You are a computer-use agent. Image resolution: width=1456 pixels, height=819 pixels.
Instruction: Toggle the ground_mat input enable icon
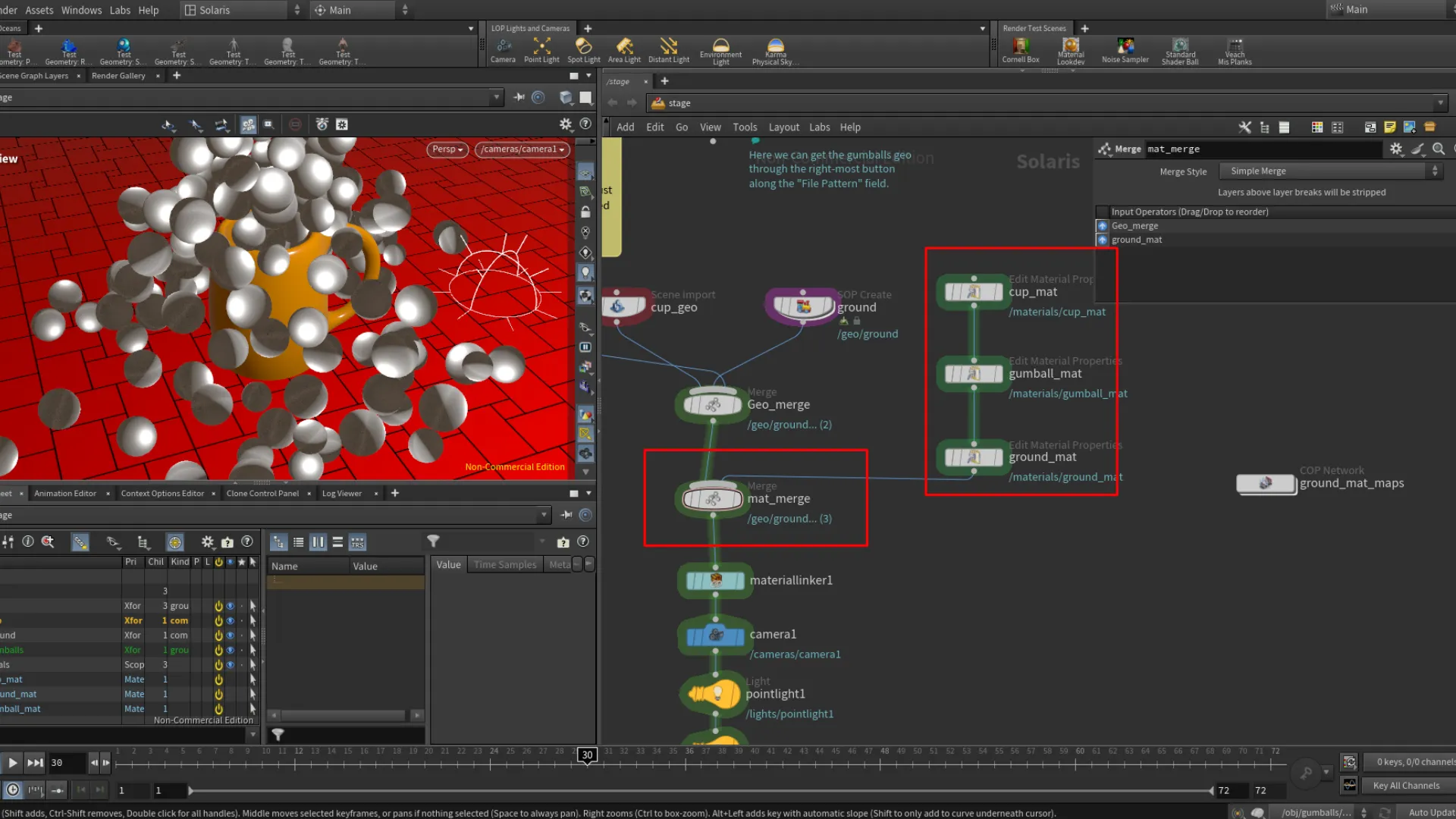point(1103,240)
